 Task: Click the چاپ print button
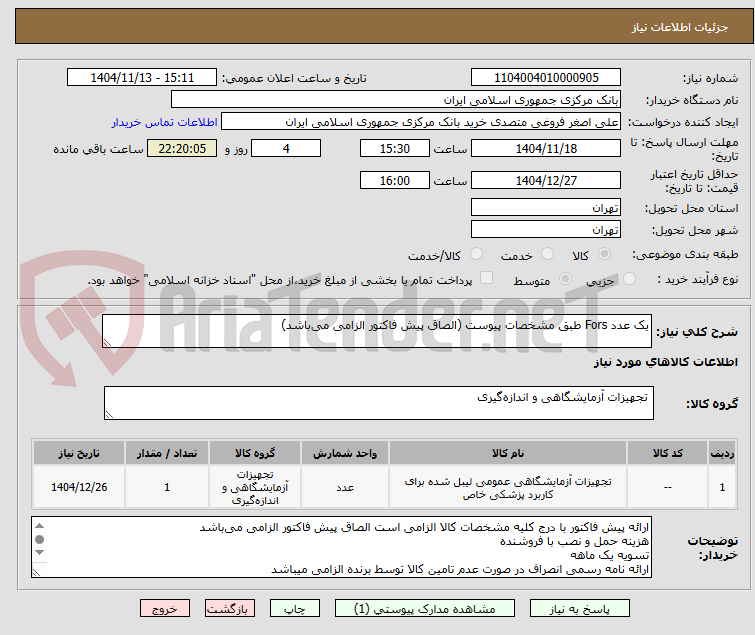(295, 609)
